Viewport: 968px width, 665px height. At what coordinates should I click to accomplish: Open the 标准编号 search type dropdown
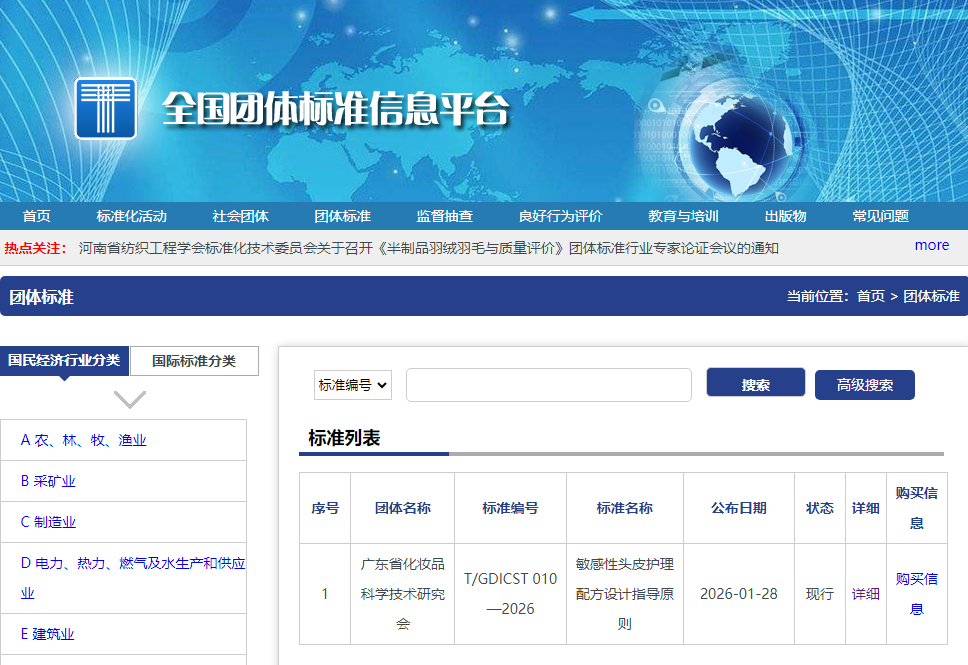(x=353, y=385)
